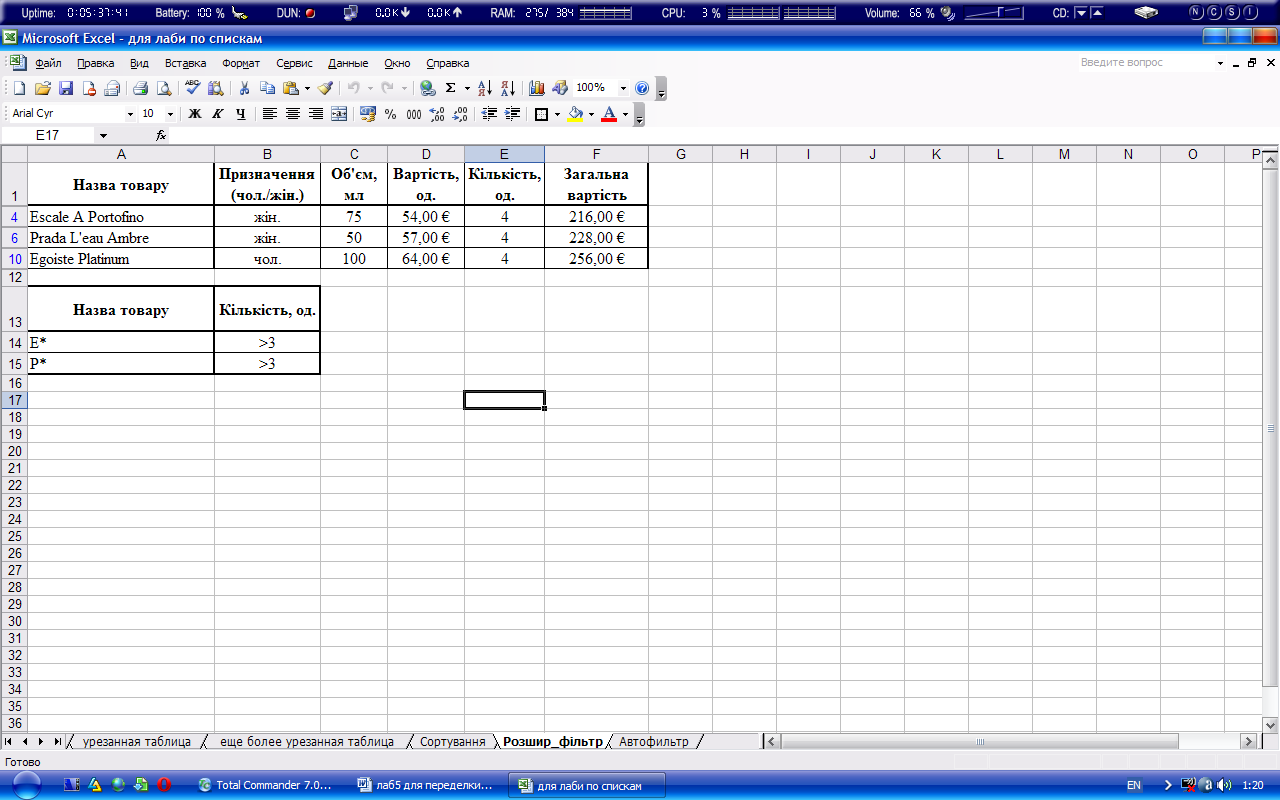Screen dimensions: 1280x800
Task: Insert a hyperlink with the globe icon
Action: (426, 88)
